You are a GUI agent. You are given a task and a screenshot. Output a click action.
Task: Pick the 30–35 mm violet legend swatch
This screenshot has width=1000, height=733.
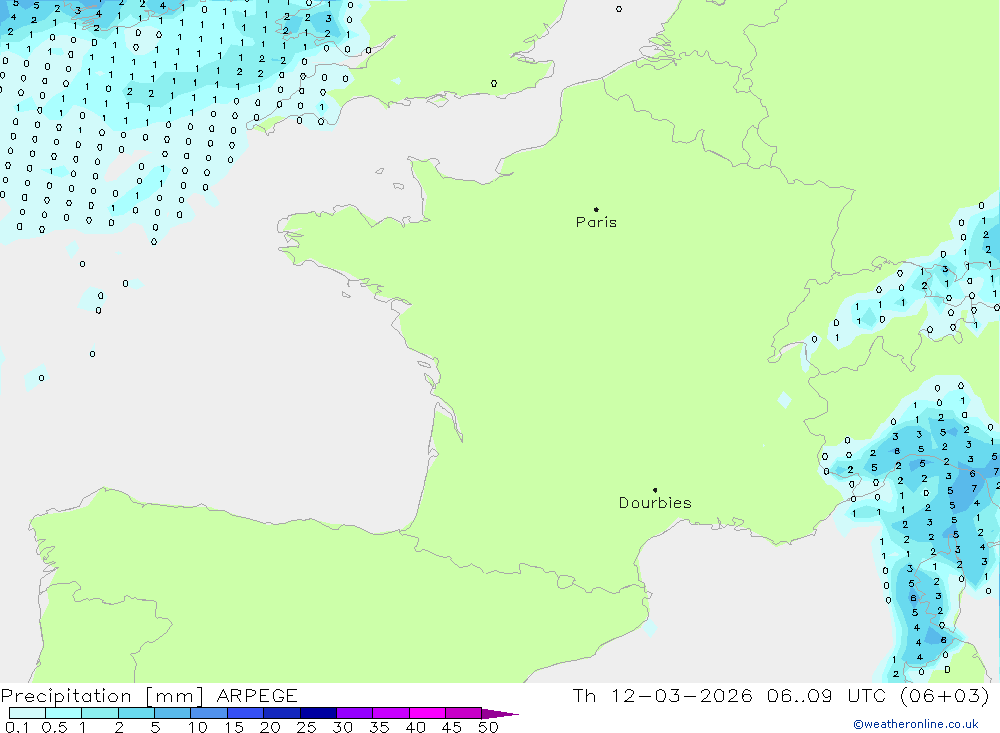click(x=354, y=713)
